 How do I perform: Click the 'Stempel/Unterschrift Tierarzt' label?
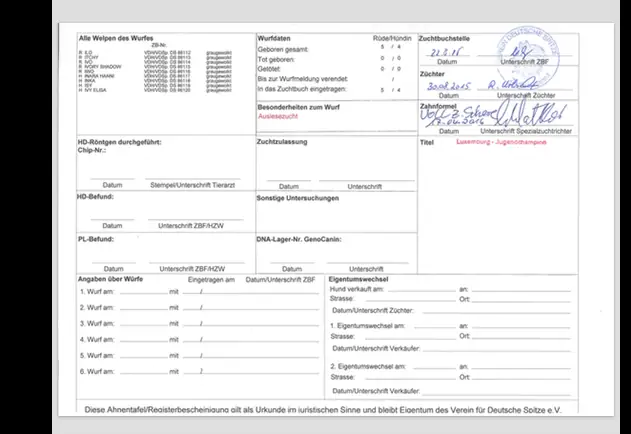[x=192, y=185]
